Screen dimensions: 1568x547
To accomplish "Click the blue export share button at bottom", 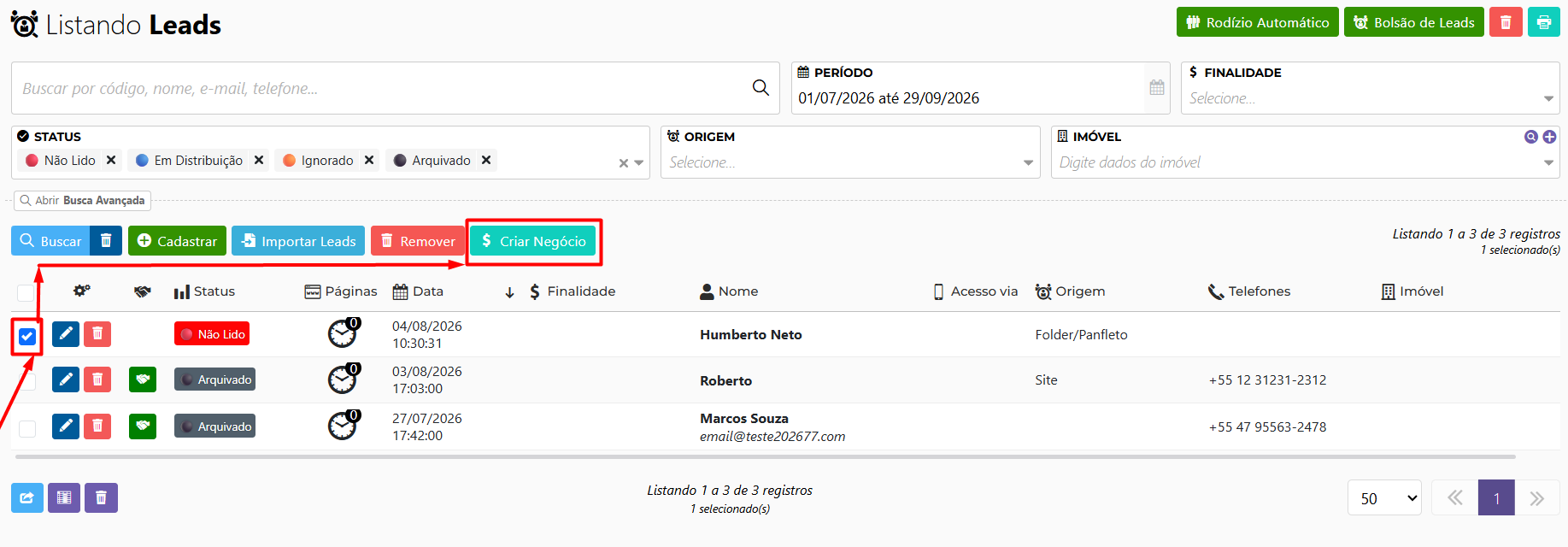I will pos(27,497).
